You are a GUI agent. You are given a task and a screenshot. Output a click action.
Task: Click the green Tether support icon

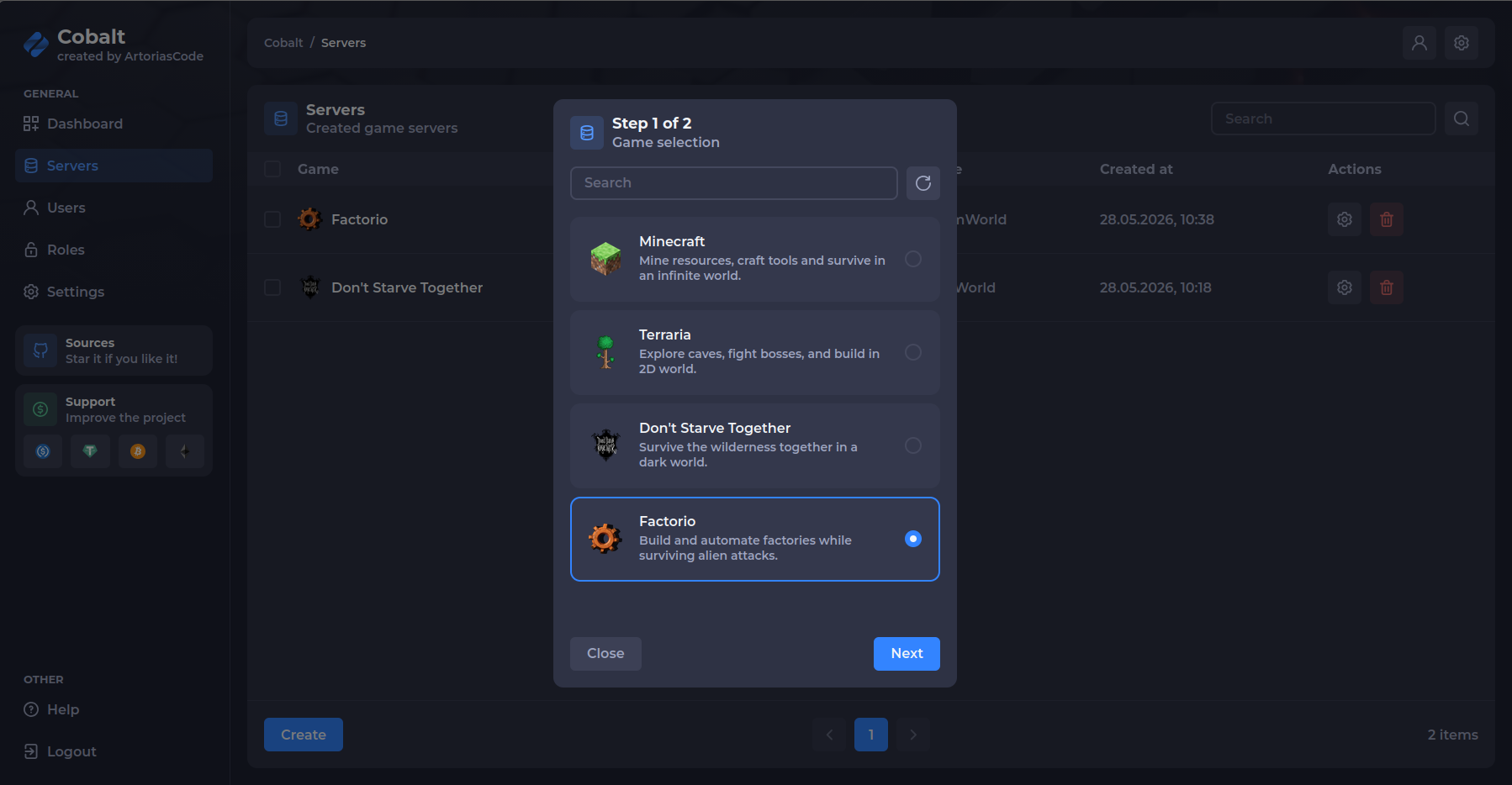pos(90,451)
